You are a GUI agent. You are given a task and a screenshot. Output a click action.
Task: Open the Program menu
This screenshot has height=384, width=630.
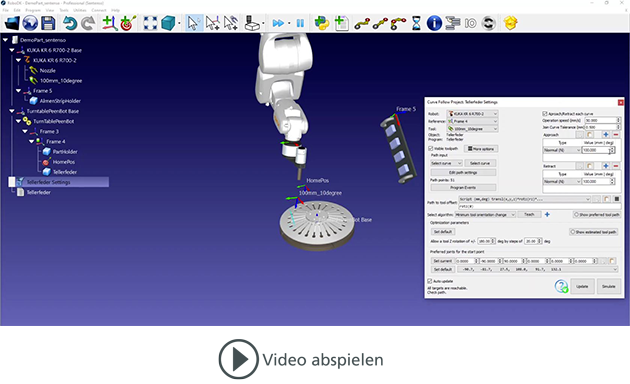tap(33, 10)
